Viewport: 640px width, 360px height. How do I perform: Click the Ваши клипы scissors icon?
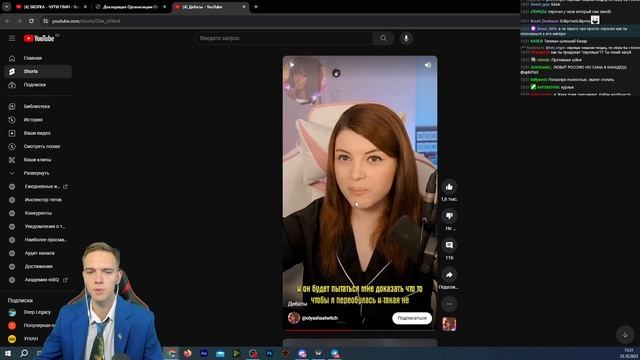click(12, 160)
